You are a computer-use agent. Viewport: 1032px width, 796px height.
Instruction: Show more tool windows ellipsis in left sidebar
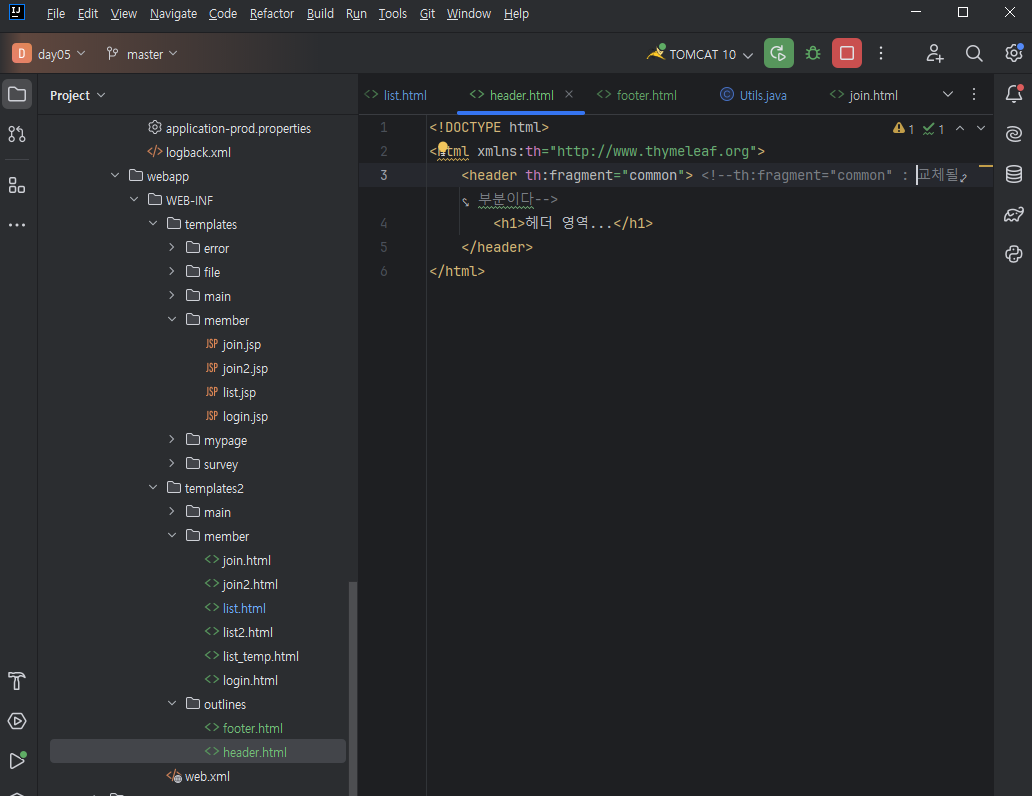click(x=17, y=225)
